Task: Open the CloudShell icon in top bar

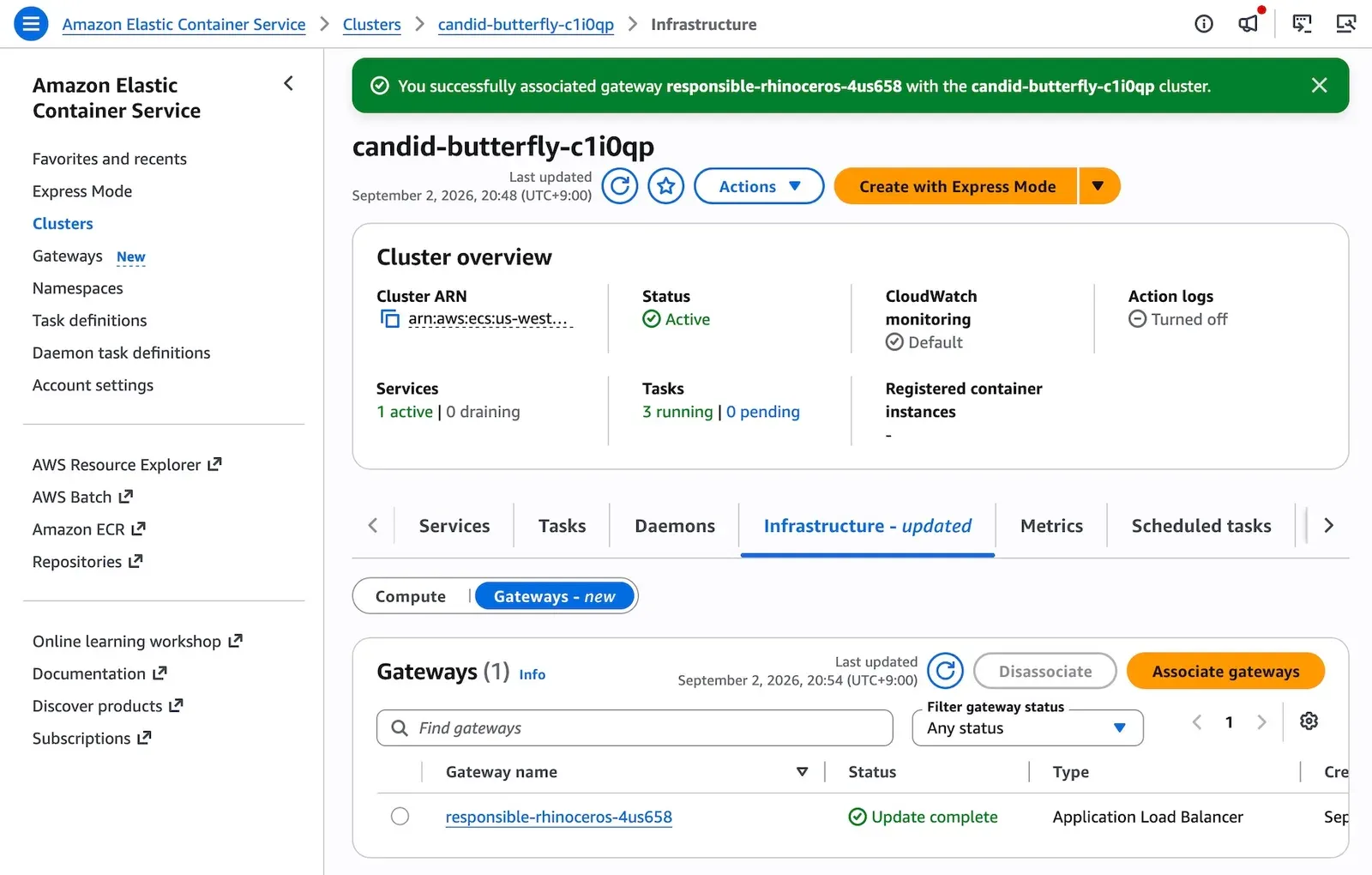Action: click(x=1303, y=24)
